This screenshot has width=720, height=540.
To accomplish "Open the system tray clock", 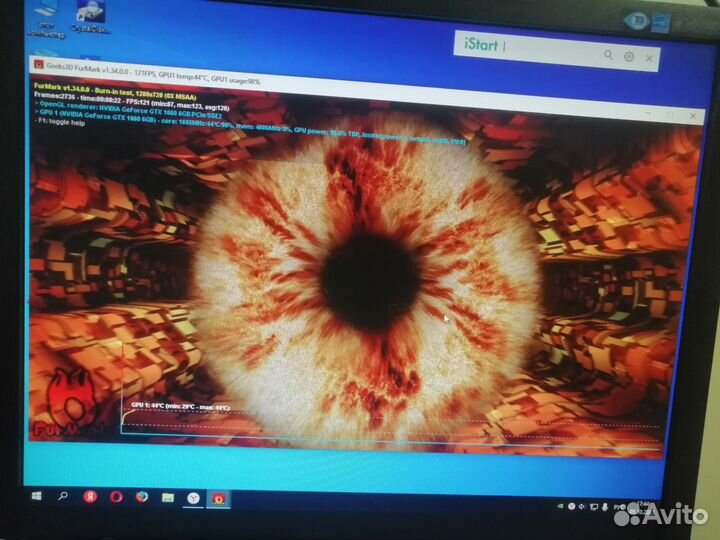I will point(645,504).
